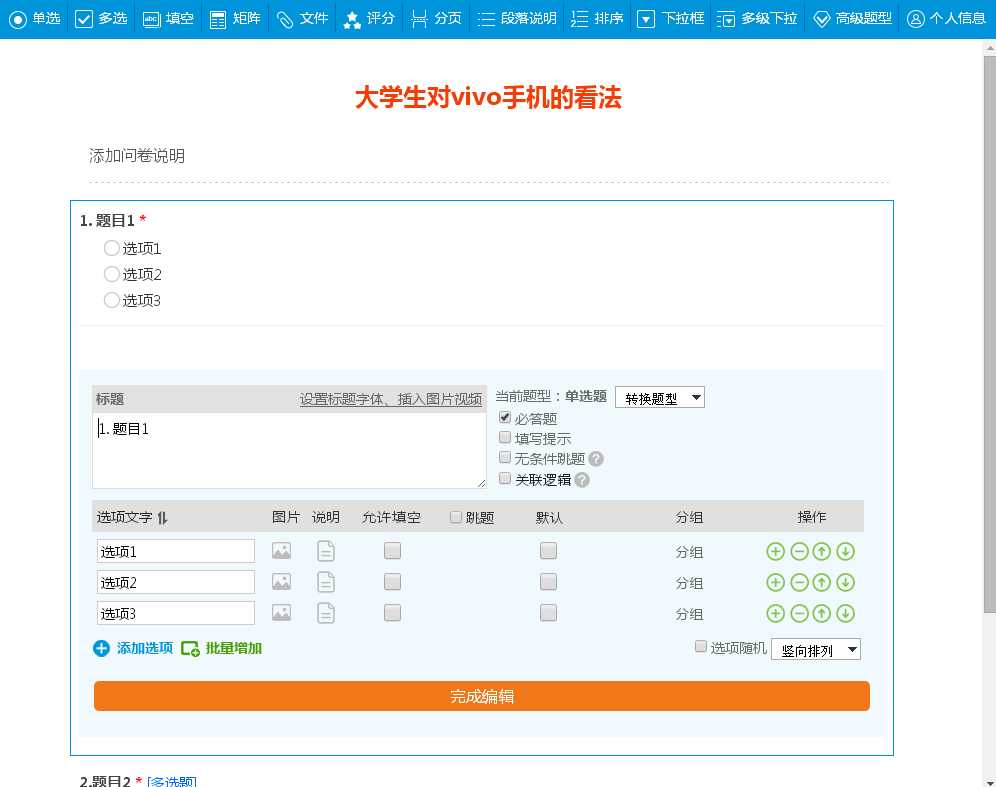The width and height of the screenshot is (996, 787).
Task: Open the 转换题型 dropdown
Action: 660,398
